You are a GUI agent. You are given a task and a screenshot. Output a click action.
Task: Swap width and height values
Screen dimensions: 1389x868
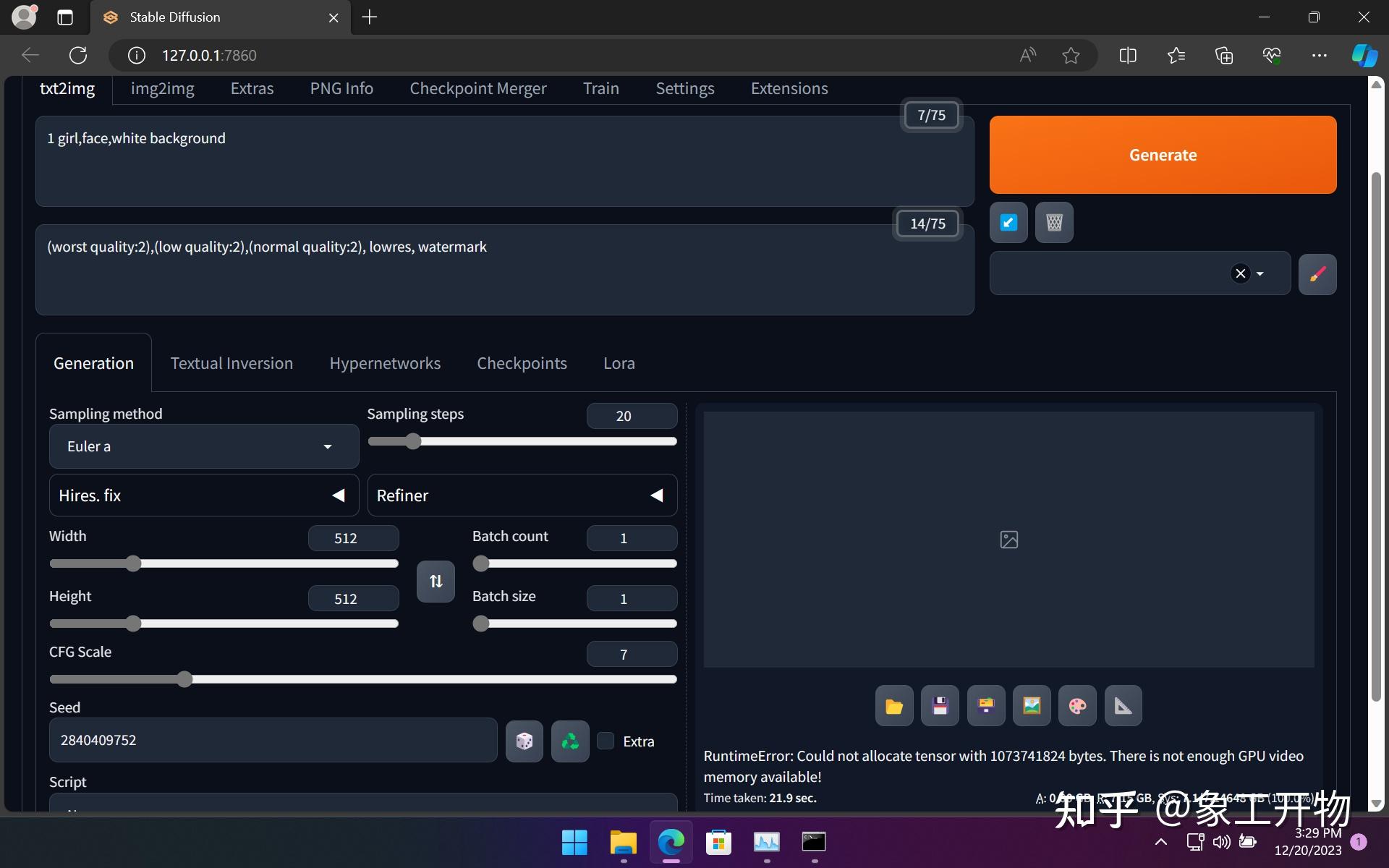pyautogui.click(x=435, y=581)
